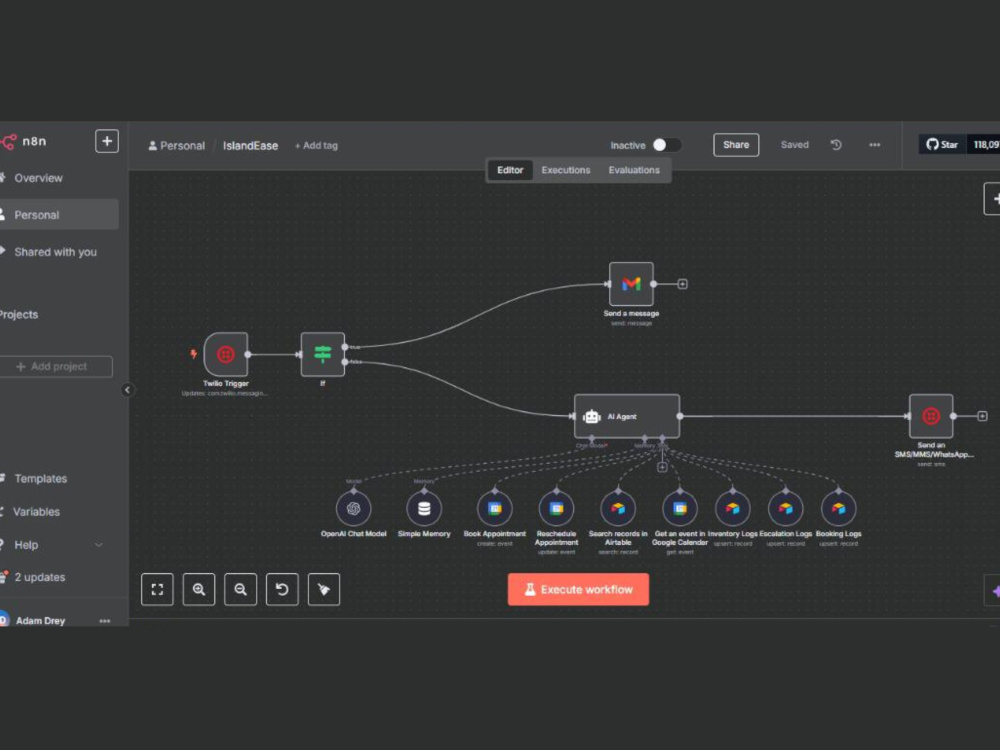The height and width of the screenshot is (750, 1000).
Task: Open Search records in Airtable node
Action: pos(618,508)
